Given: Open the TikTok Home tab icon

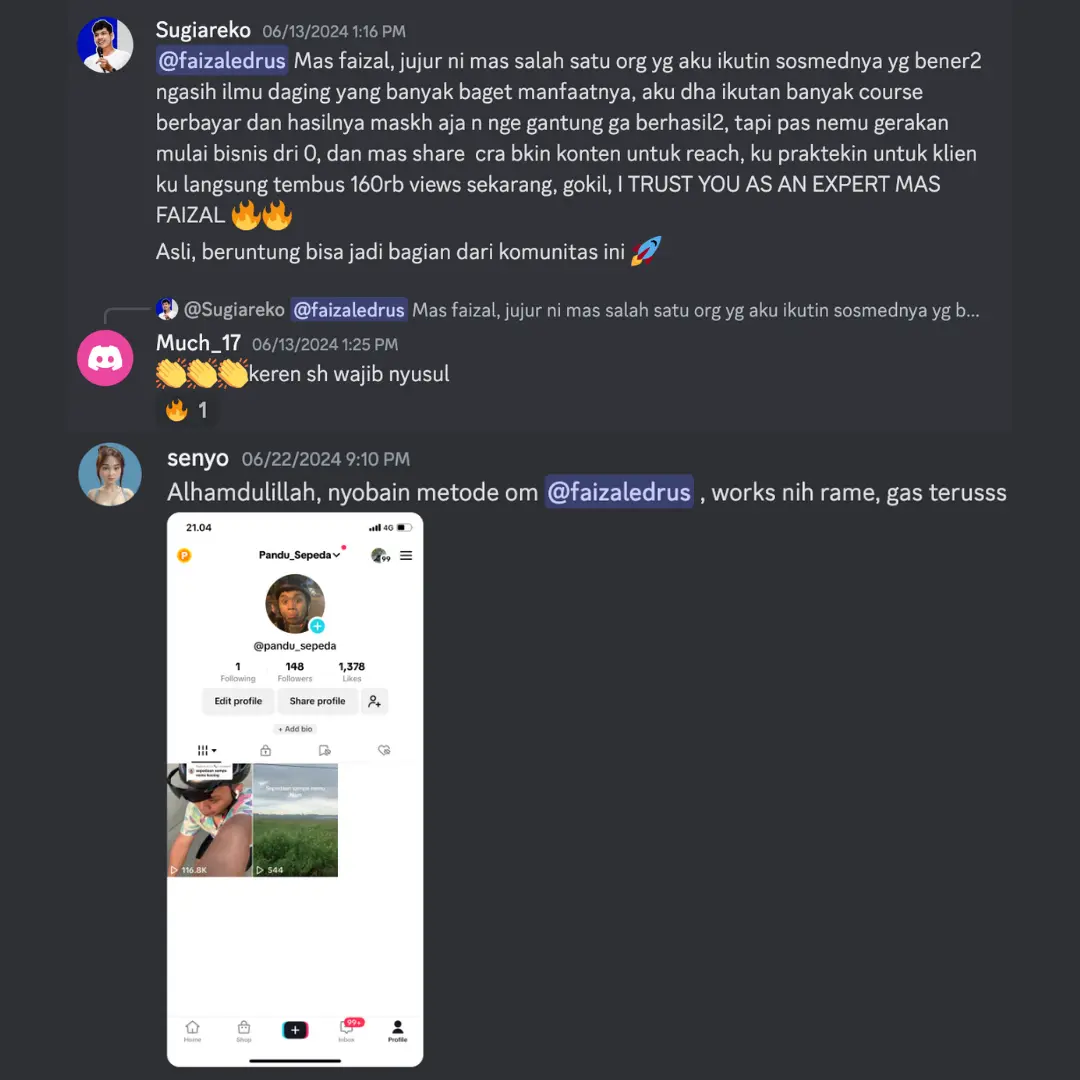Looking at the screenshot, I should pyautogui.click(x=192, y=1030).
